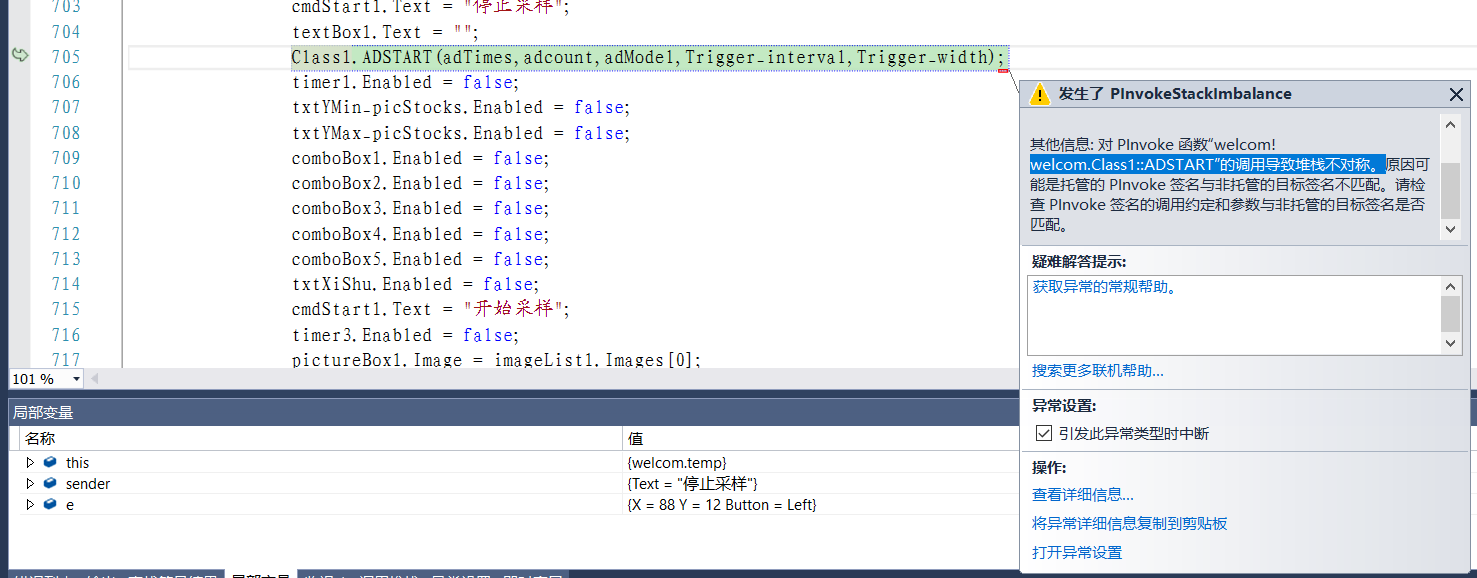Click code line 'timer3.Enabled = false;'
This screenshot has width=1477, height=578.
pos(405,335)
